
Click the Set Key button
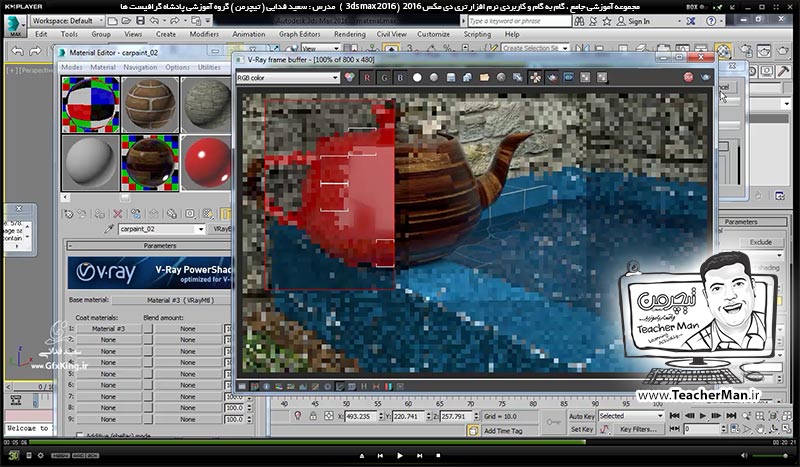(582, 429)
